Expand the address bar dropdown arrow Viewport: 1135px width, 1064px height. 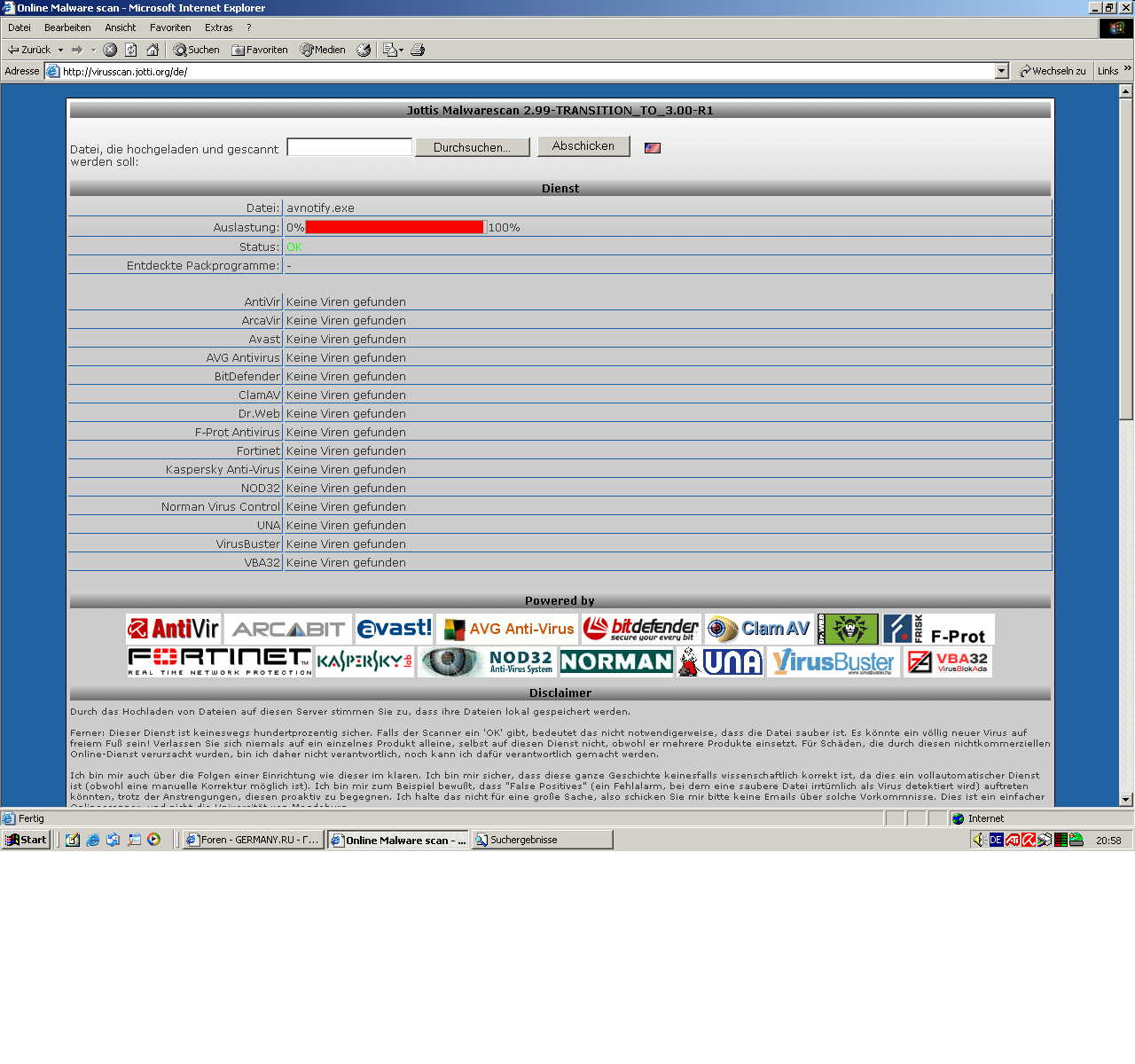click(x=1002, y=71)
